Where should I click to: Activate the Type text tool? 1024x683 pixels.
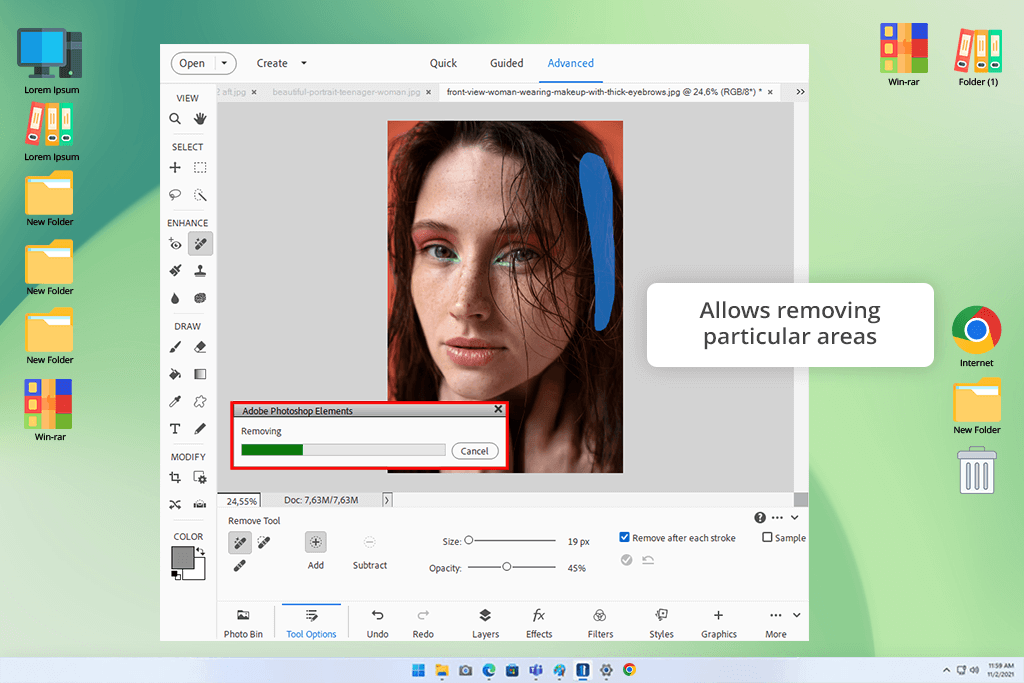coord(175,428)
